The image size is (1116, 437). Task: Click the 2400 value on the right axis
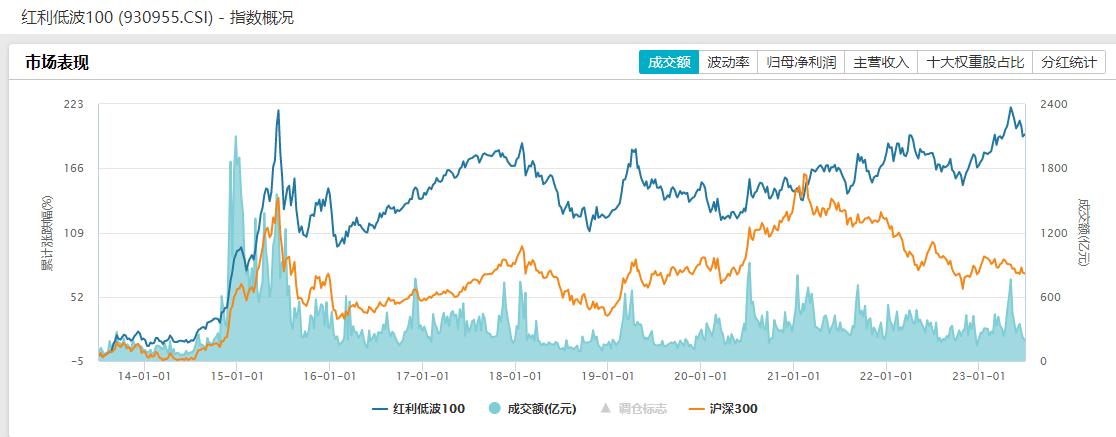point(1054,104)
